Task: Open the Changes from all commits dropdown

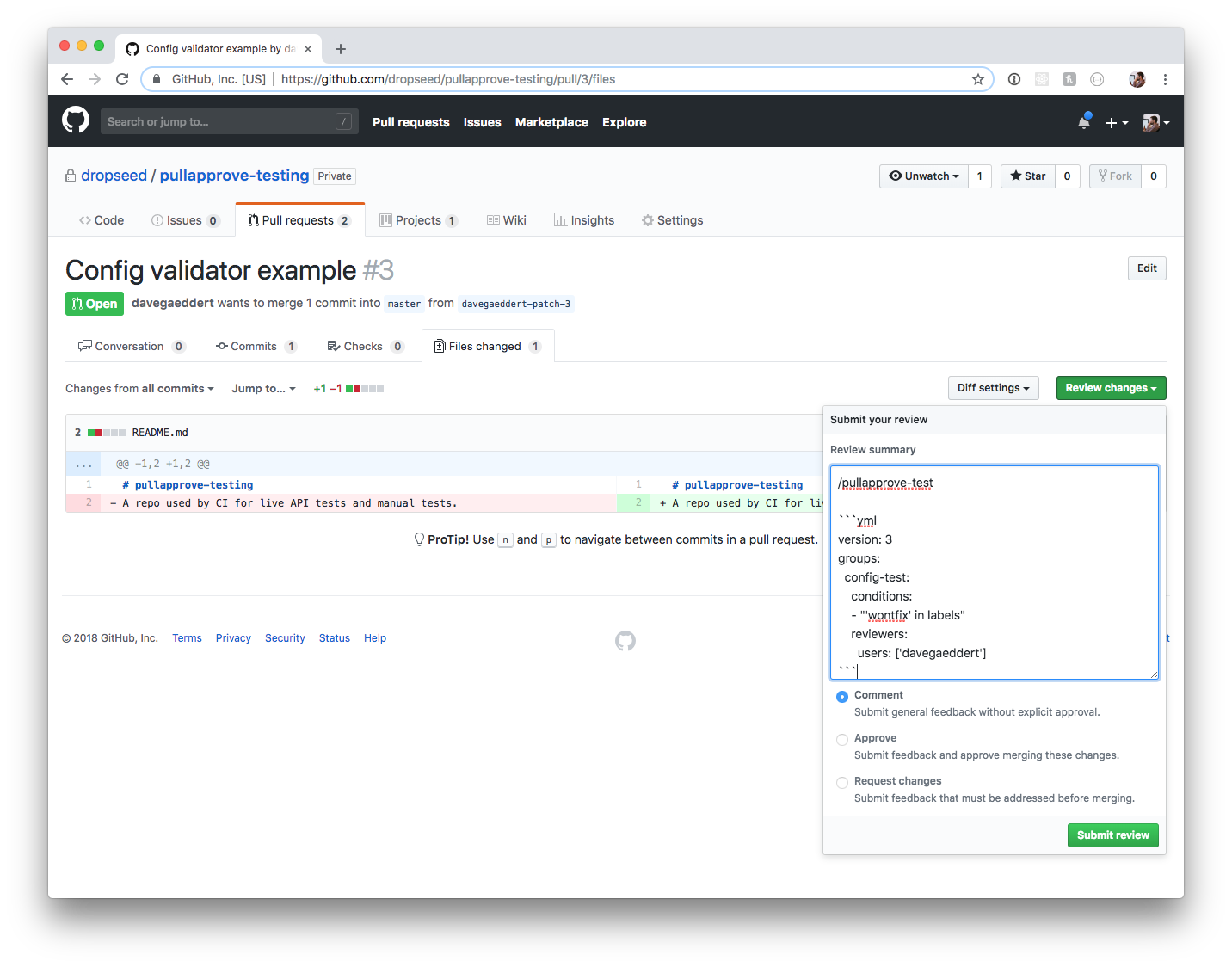Action: [139, 388]
